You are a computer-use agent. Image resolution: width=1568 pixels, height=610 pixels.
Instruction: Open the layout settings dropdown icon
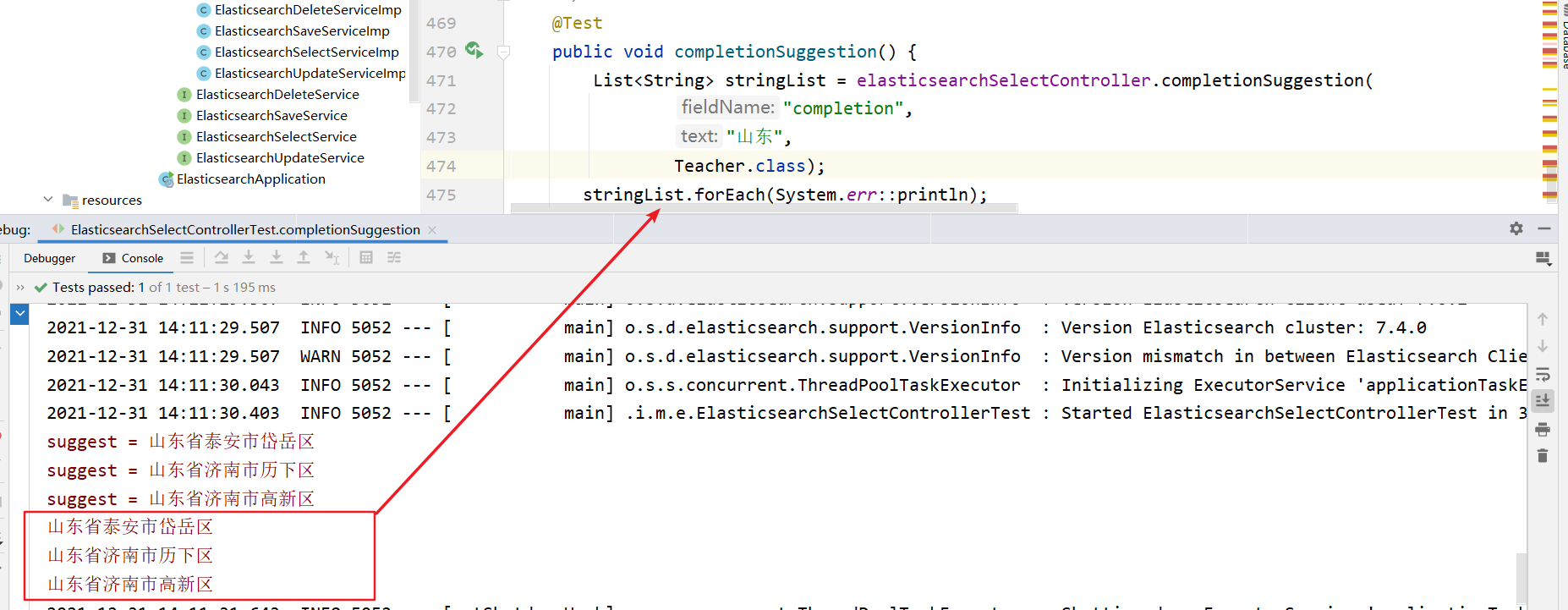(x=1543, y=258)
